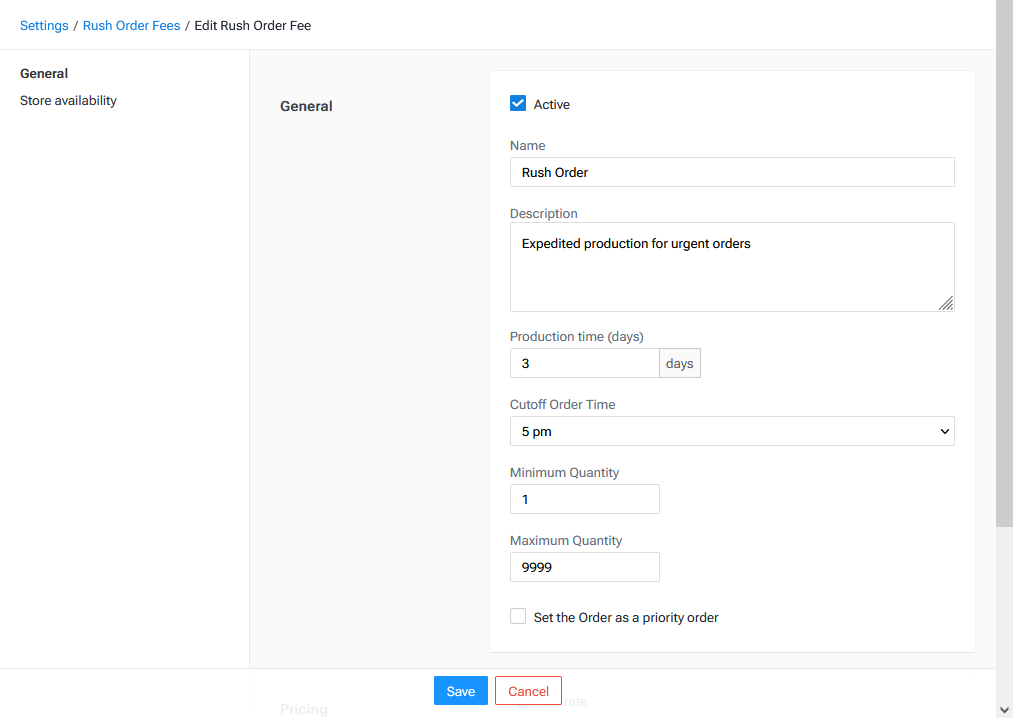The image size is (1013, 718).
Task: Click the Description text area
Action: [x=731, y=265]
